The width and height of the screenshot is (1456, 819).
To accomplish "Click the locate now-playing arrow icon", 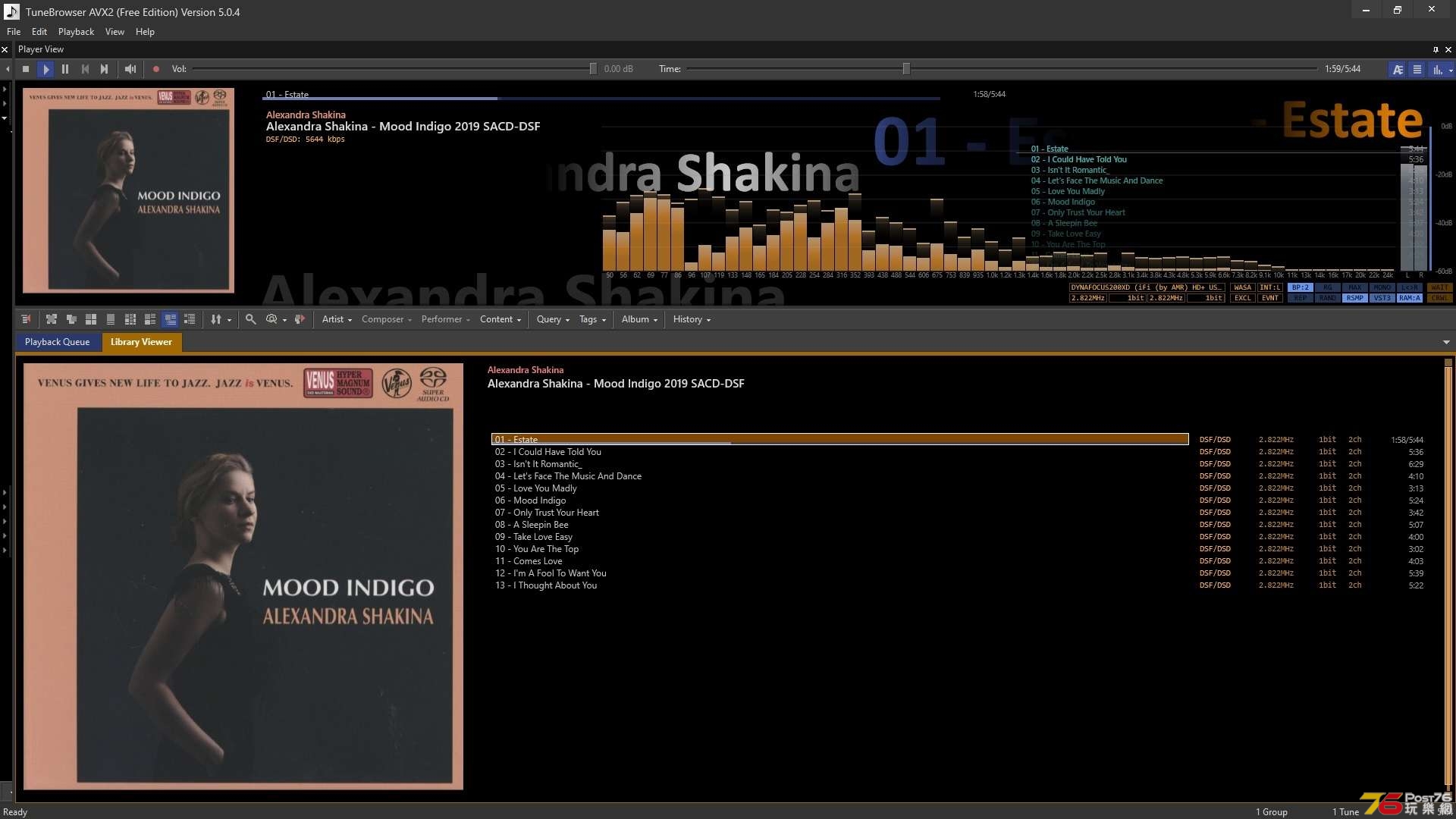I will [x=300, y=319].
